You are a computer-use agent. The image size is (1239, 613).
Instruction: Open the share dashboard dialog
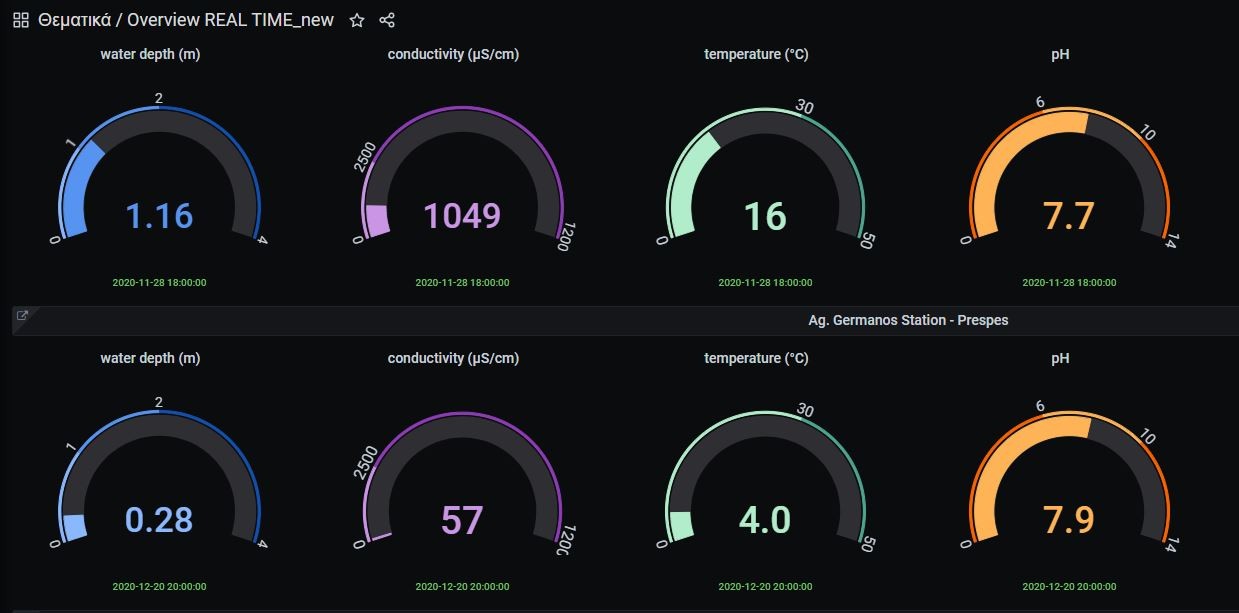pyautogui.click(x=386, y=20)
